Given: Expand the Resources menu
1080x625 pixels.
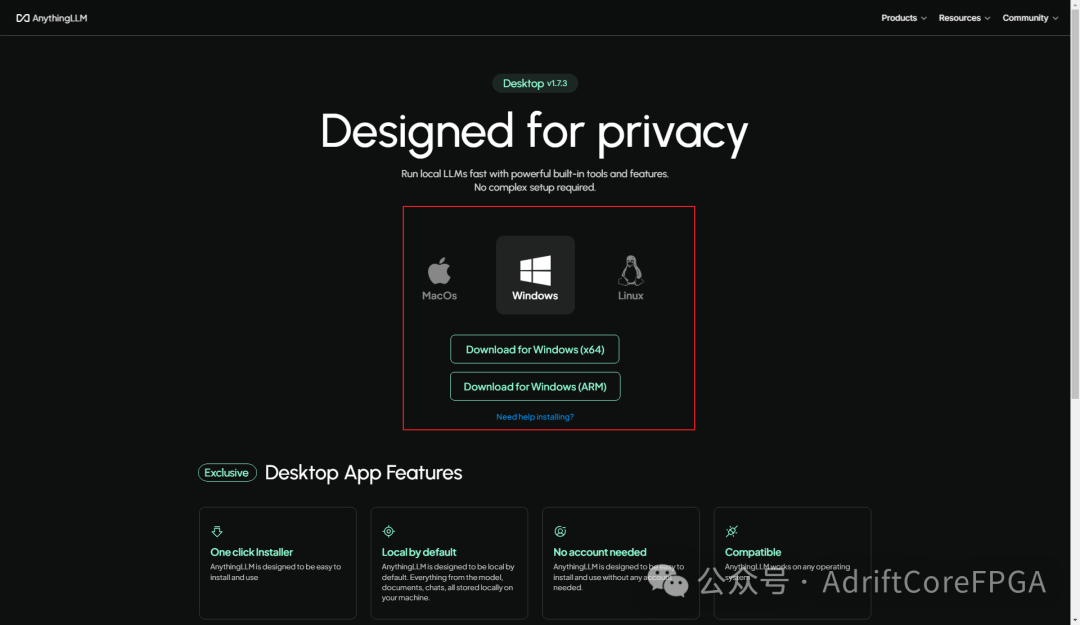Looking at the screenshot, I should [964, 18].
